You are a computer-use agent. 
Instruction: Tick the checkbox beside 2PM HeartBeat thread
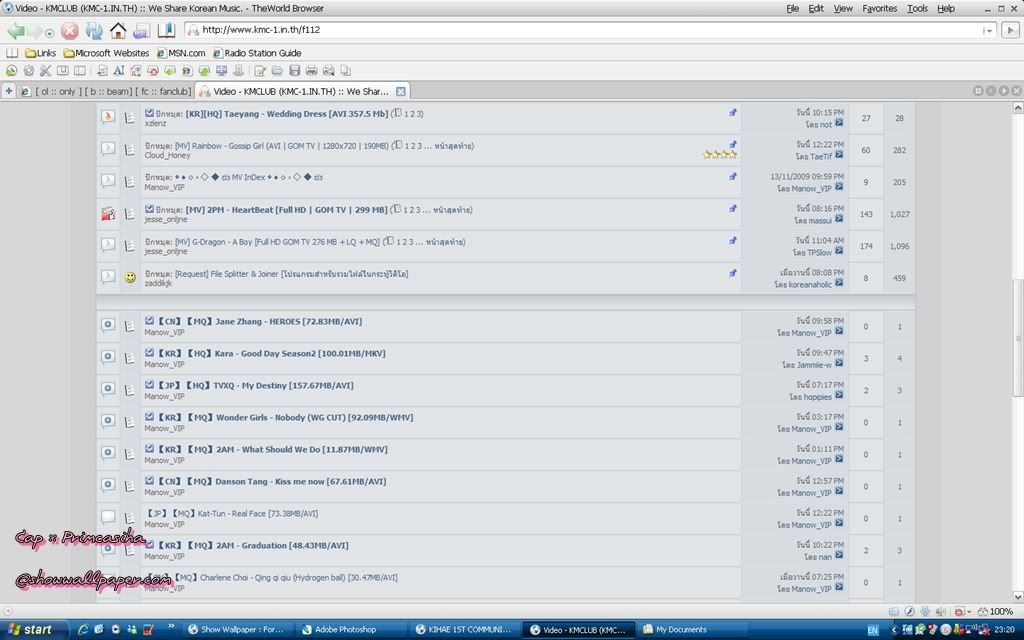tap(150, 209)
